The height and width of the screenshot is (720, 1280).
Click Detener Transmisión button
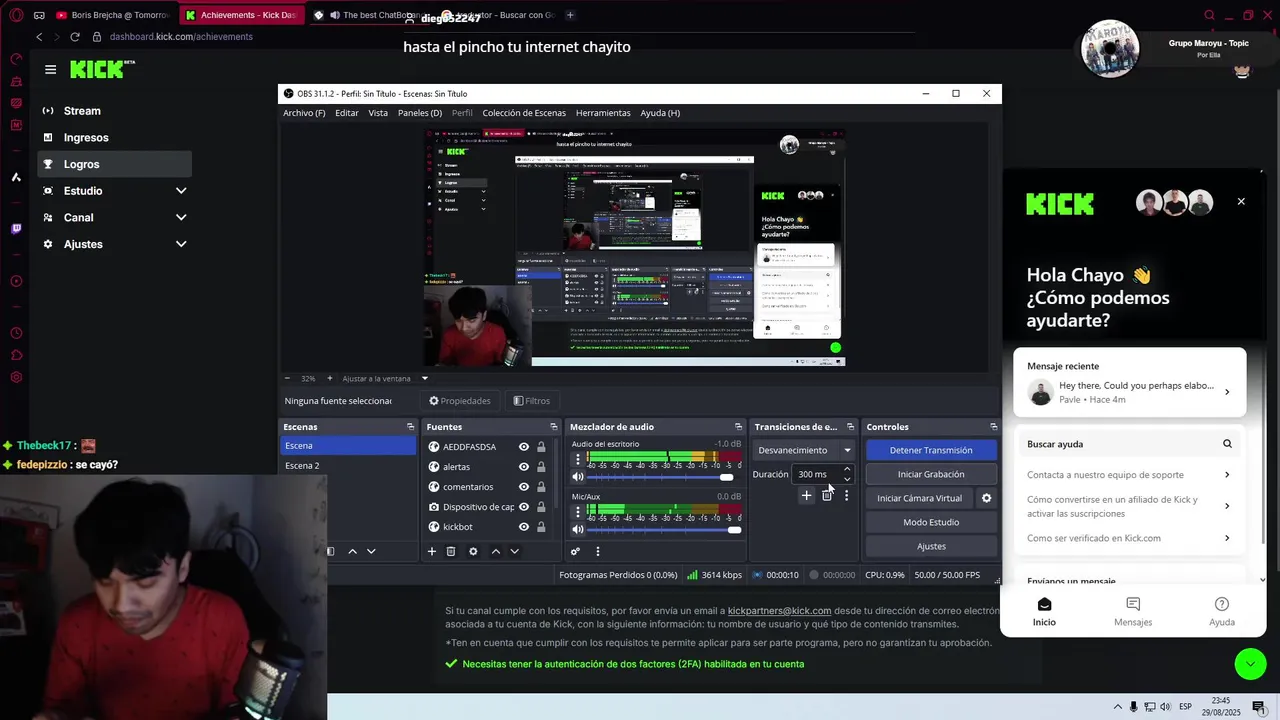(x=931, y=450)
